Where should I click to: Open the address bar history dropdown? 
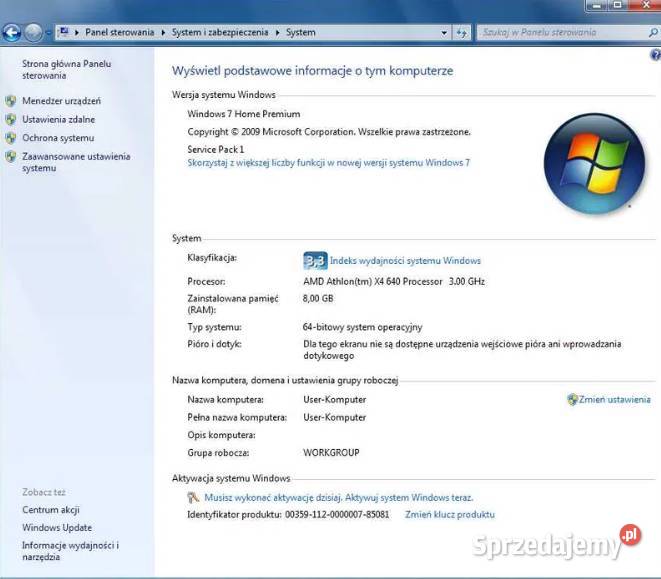tap(444, 32)
